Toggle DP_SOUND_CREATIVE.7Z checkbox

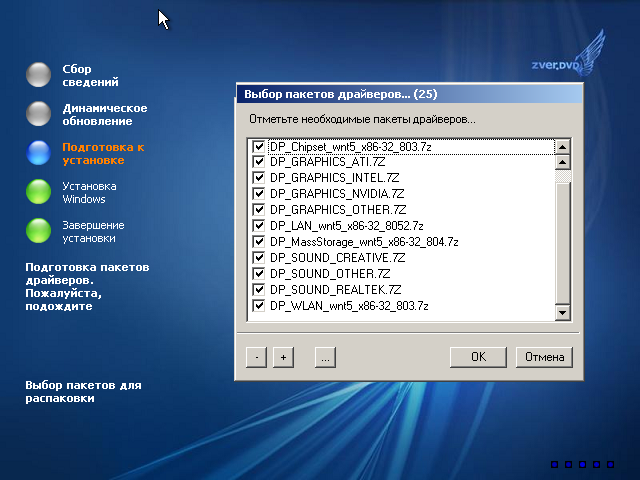click(x=258, y=258)
